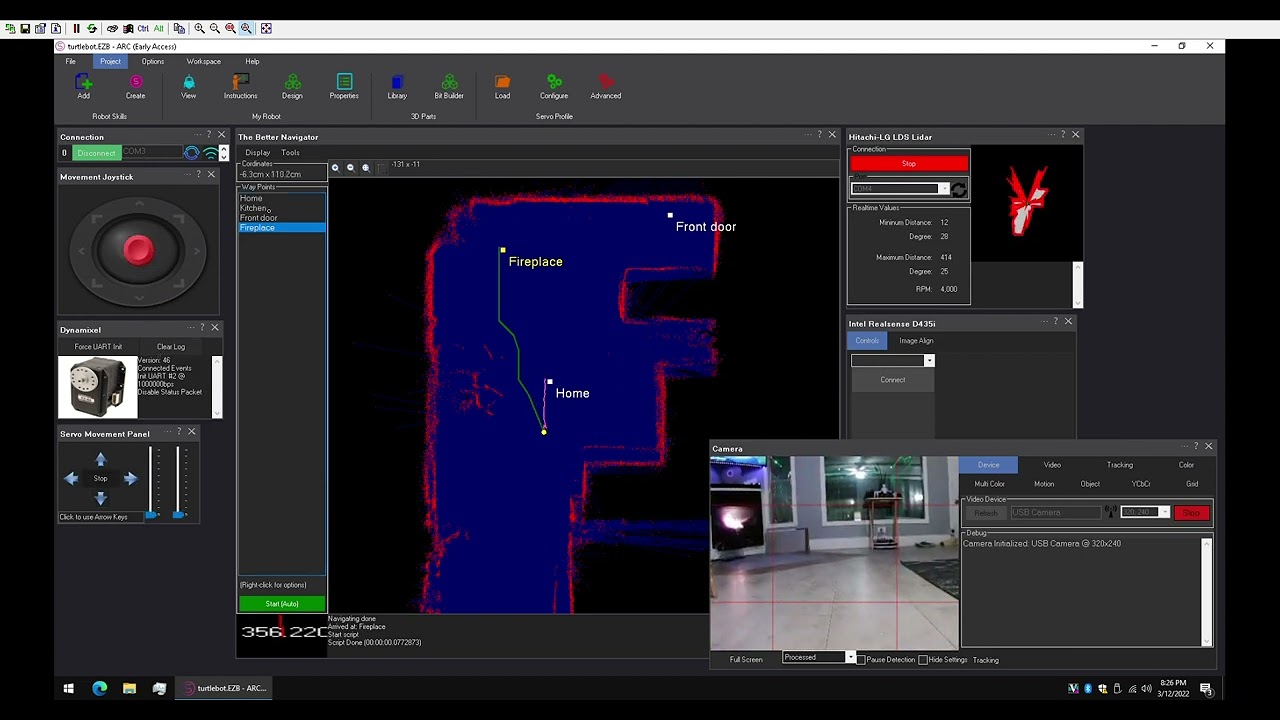Click the Load servo profile icon
The height and width of the screenshot is (720, 1280).
[502, 82]
